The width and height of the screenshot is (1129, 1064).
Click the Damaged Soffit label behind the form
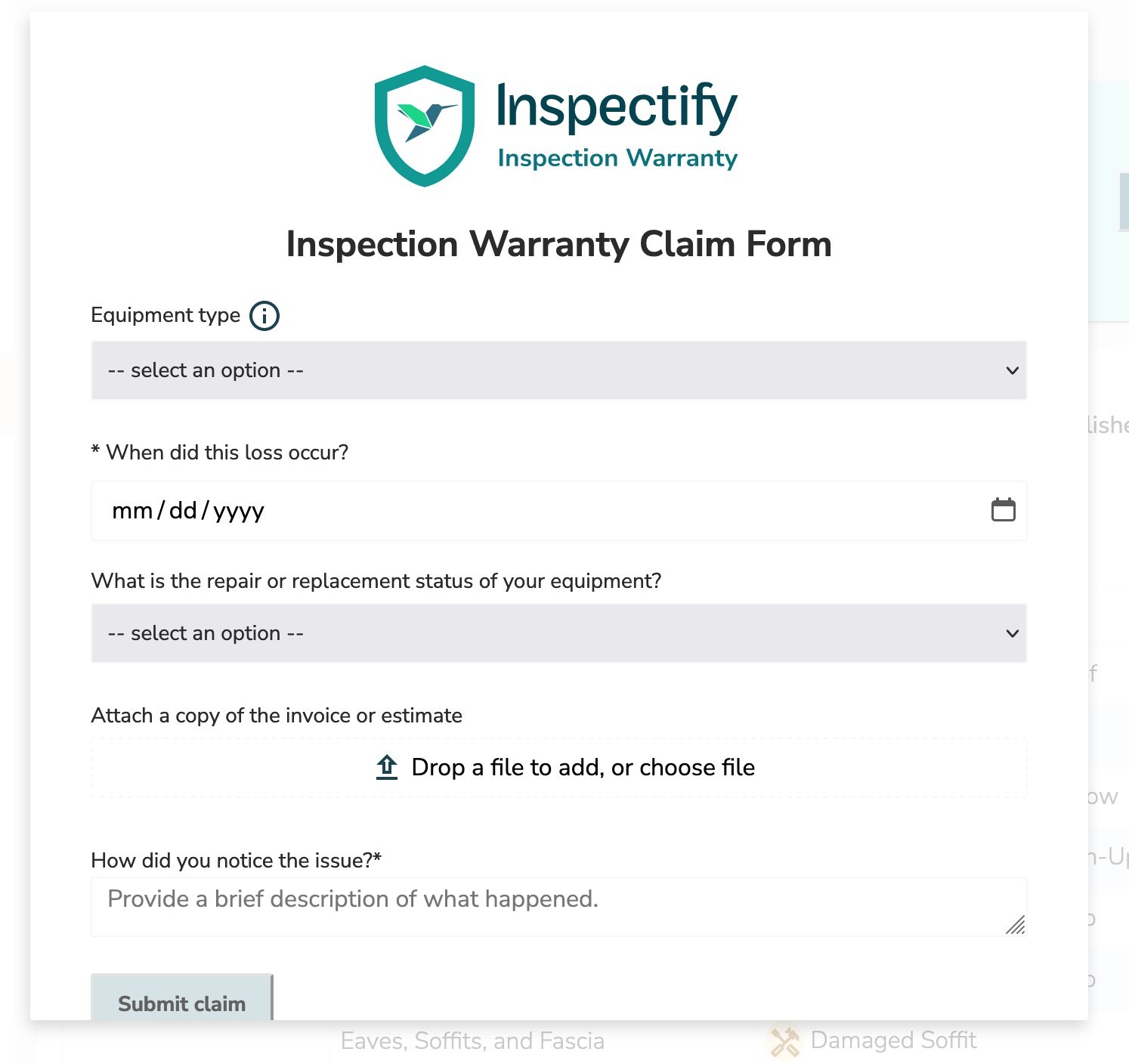click(x=893, y=1041)
